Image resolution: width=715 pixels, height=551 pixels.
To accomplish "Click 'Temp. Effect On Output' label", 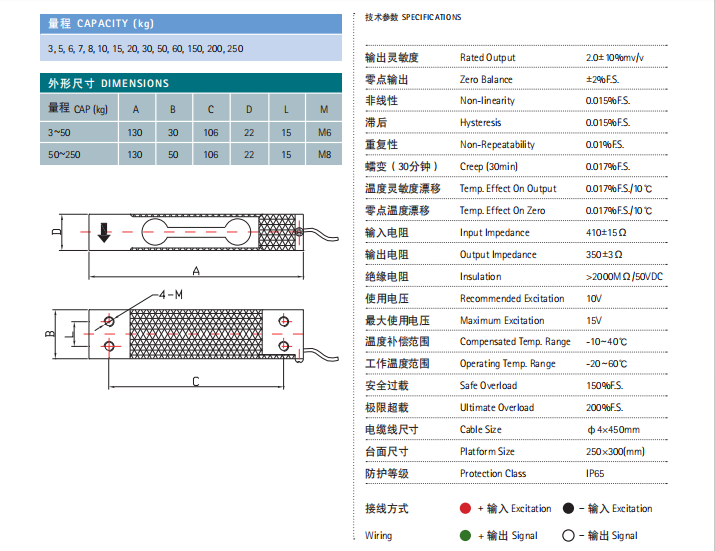I will click(508, 188).
